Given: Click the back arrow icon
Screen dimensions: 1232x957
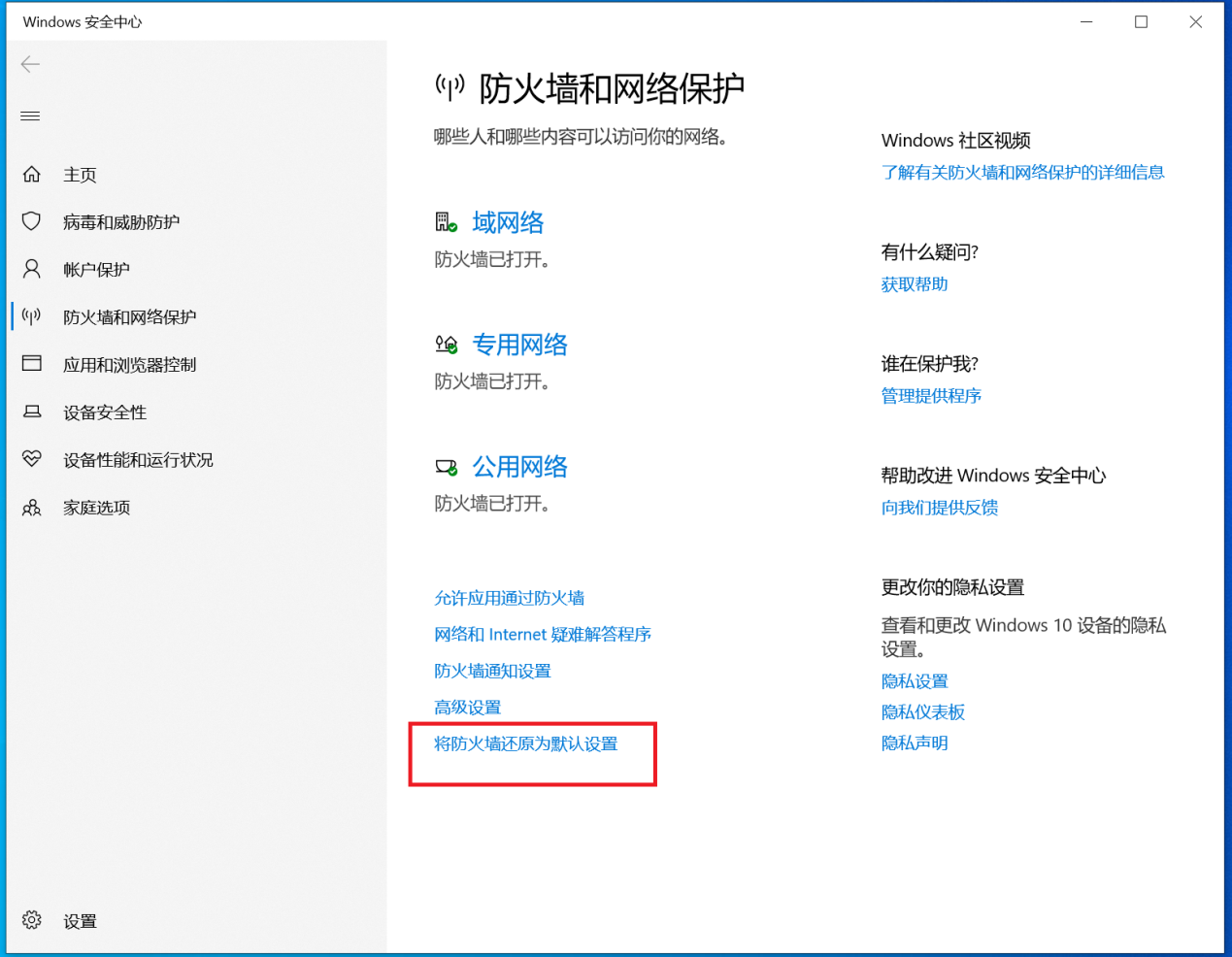Looking at the screenshot, I should click(x=30, y=64).
